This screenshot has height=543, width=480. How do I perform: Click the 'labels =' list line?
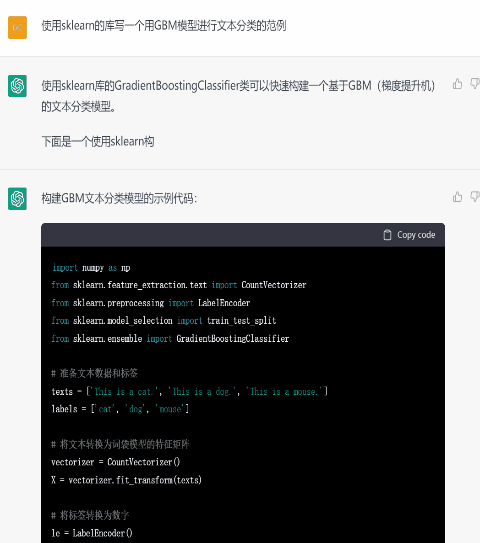pyautogui.click(x=120, y=409)
